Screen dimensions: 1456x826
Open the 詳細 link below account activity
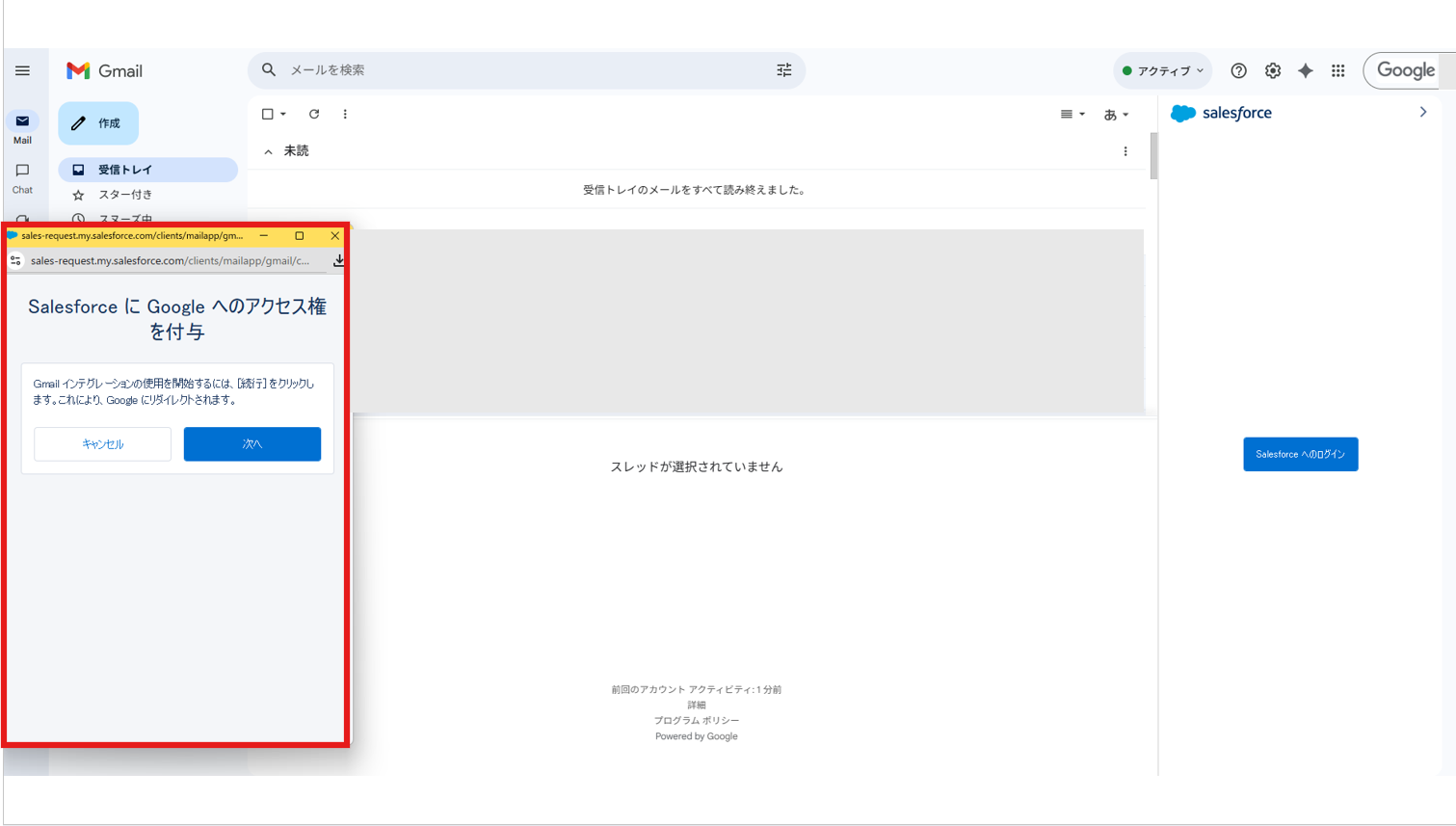click(696, 705)
